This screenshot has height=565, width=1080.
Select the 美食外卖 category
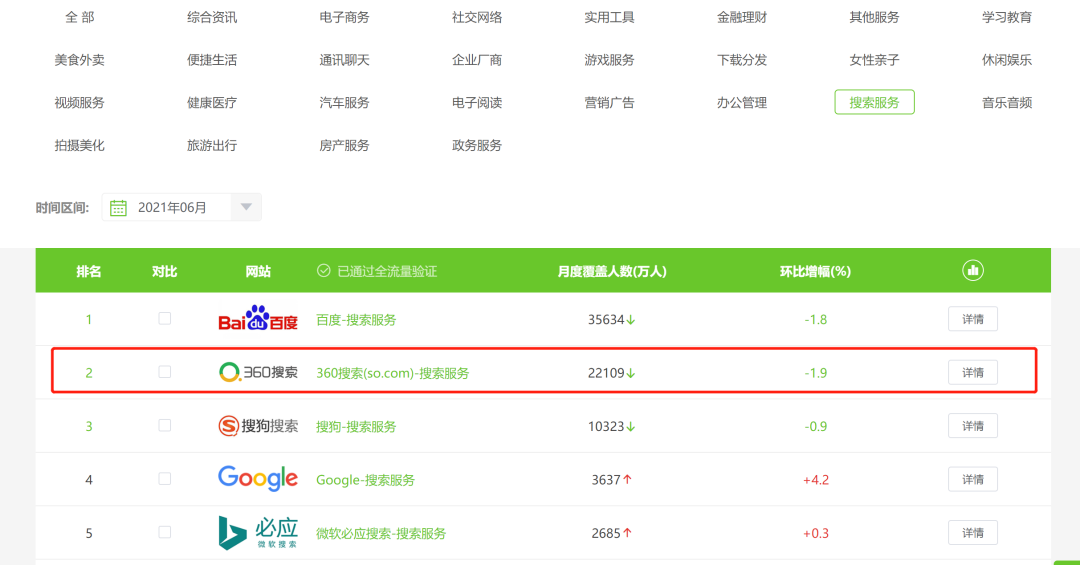pyautogui.click(x=80, y=60)
